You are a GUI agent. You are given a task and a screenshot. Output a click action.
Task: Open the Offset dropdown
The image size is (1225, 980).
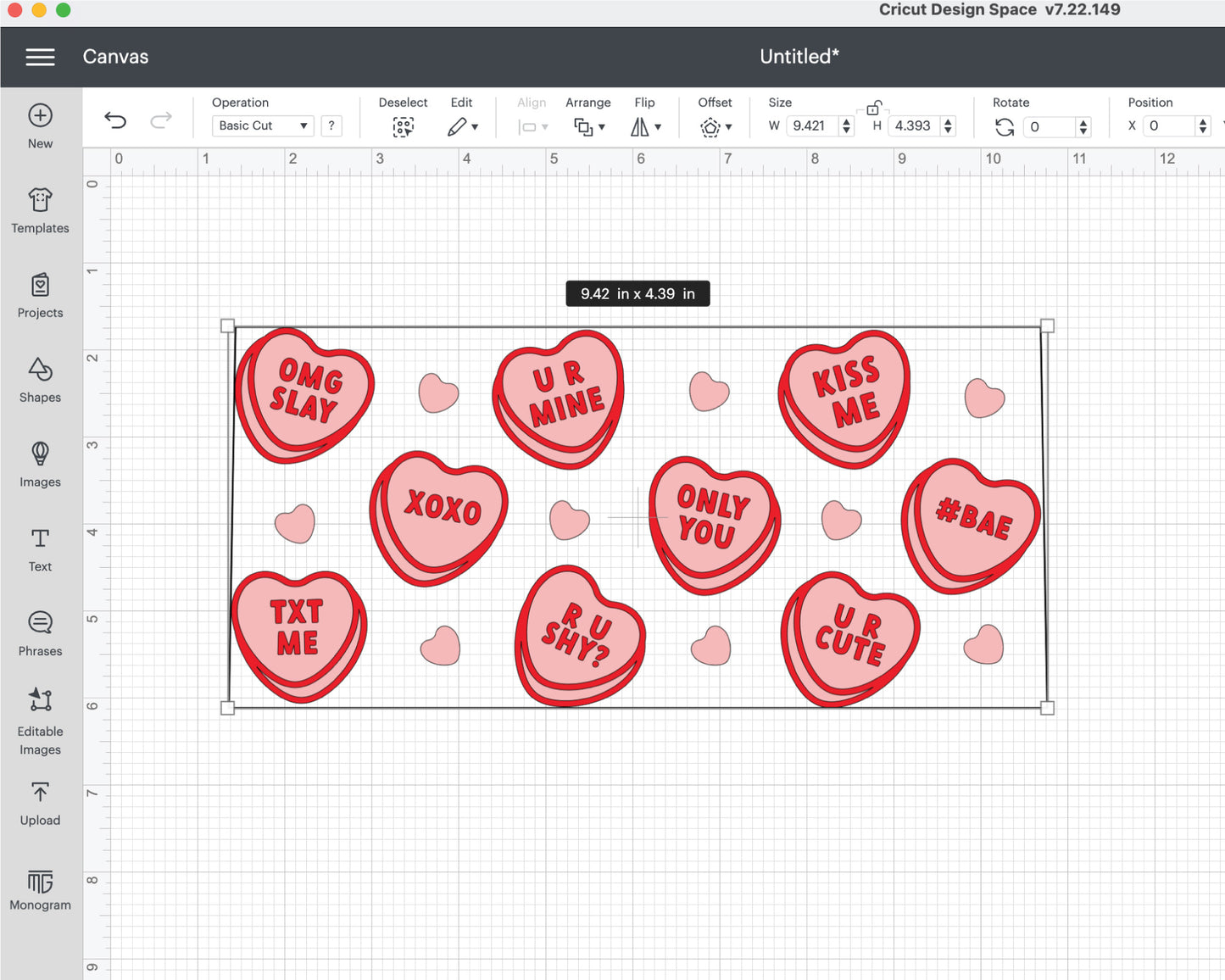(x=715, y=127)
